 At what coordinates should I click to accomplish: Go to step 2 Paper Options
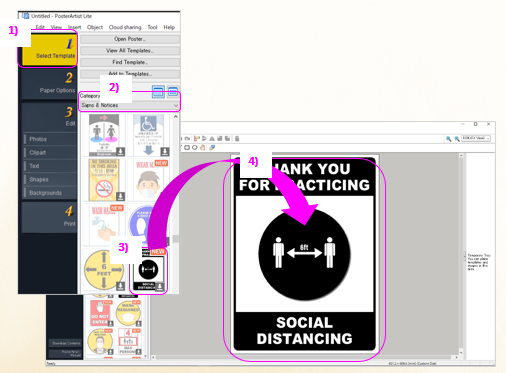coord(49,84)
